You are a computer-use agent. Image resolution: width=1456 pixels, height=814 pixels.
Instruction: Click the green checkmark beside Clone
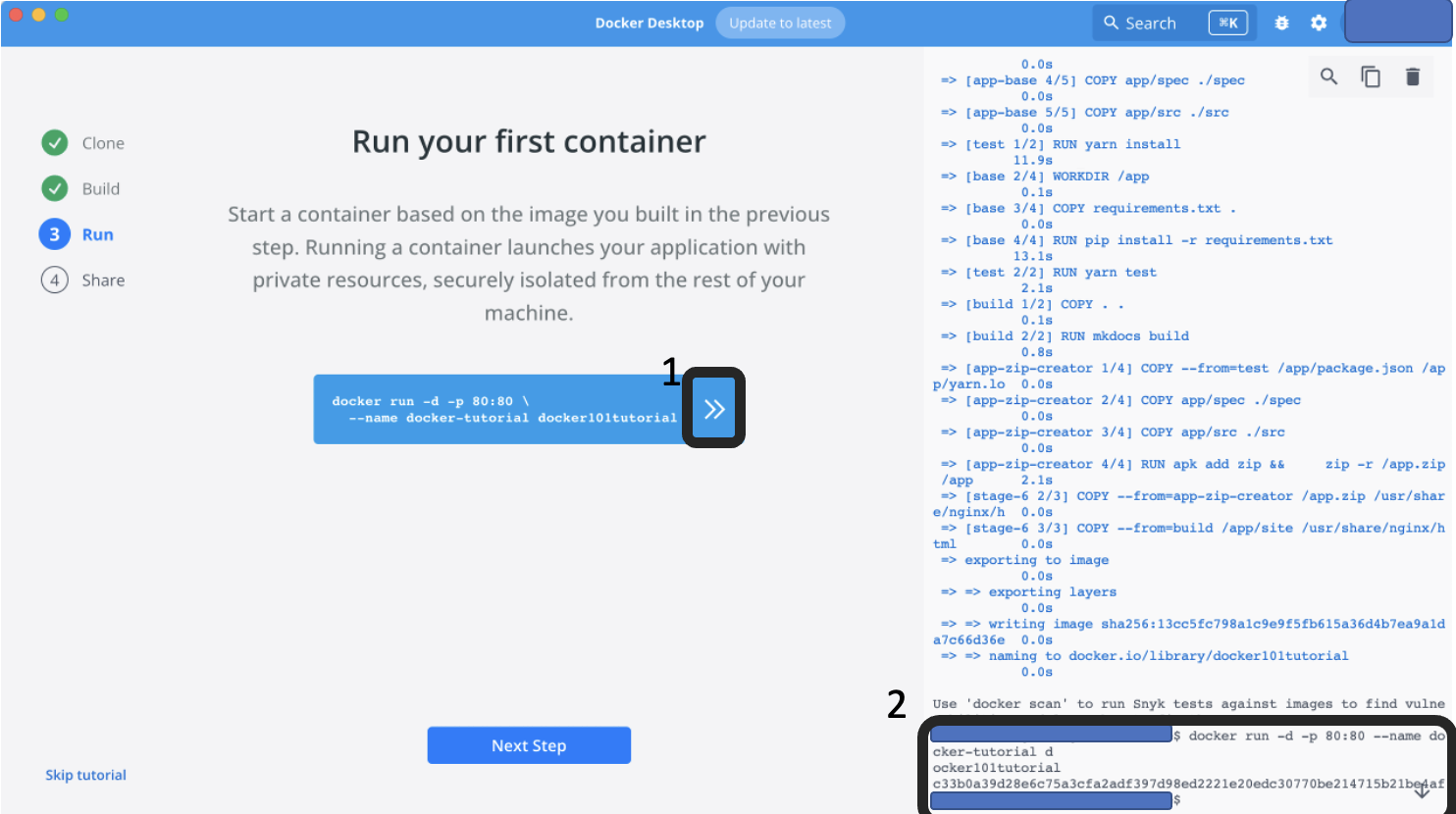pyautogui.click(x=55, y=143)
